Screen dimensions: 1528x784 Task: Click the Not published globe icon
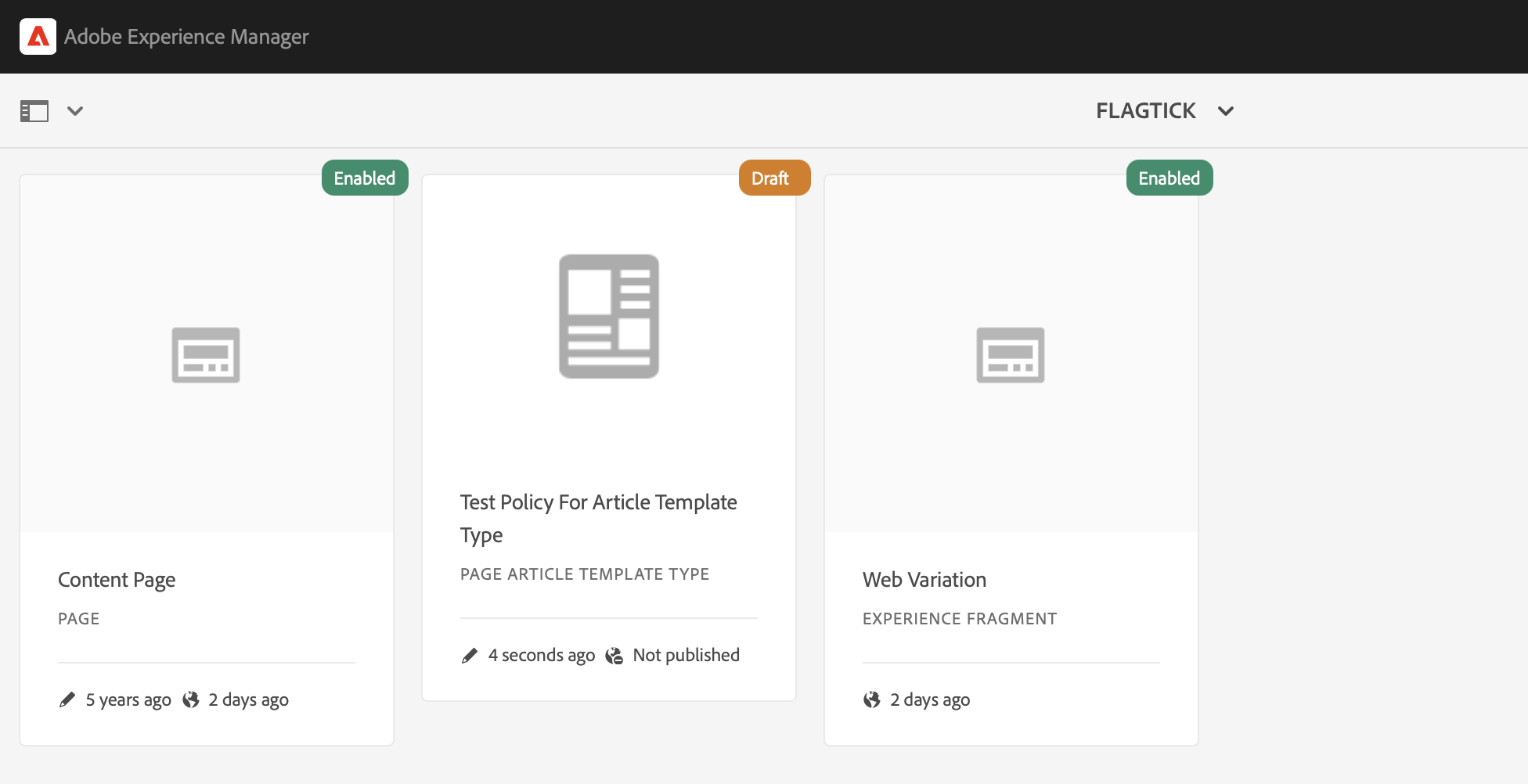[614, 656]
